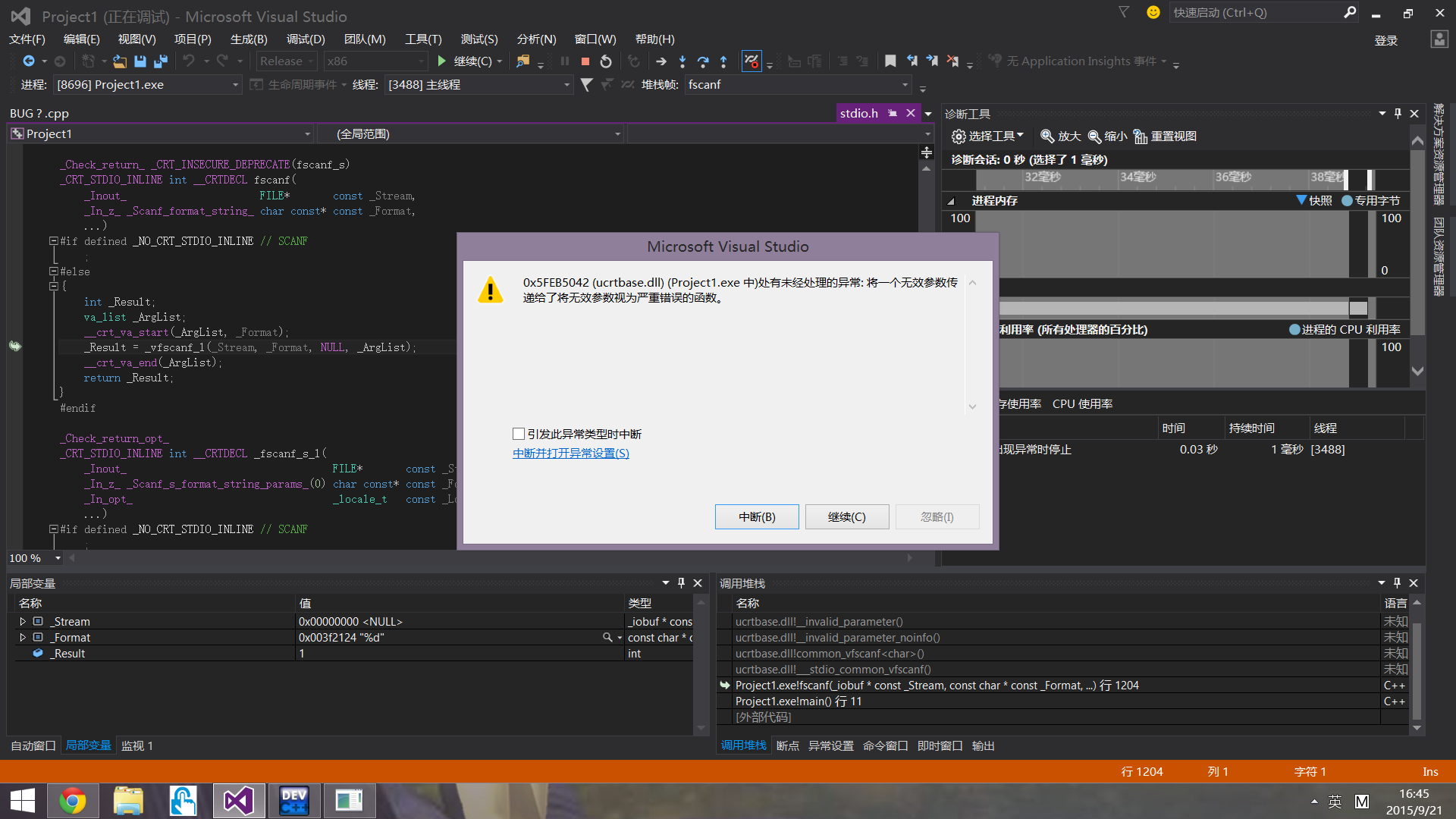Image resolution: width=1456 pixels, height=819 pixels.
Task: Open the 调试(D) menu
Action: click(x=306, y=39)
